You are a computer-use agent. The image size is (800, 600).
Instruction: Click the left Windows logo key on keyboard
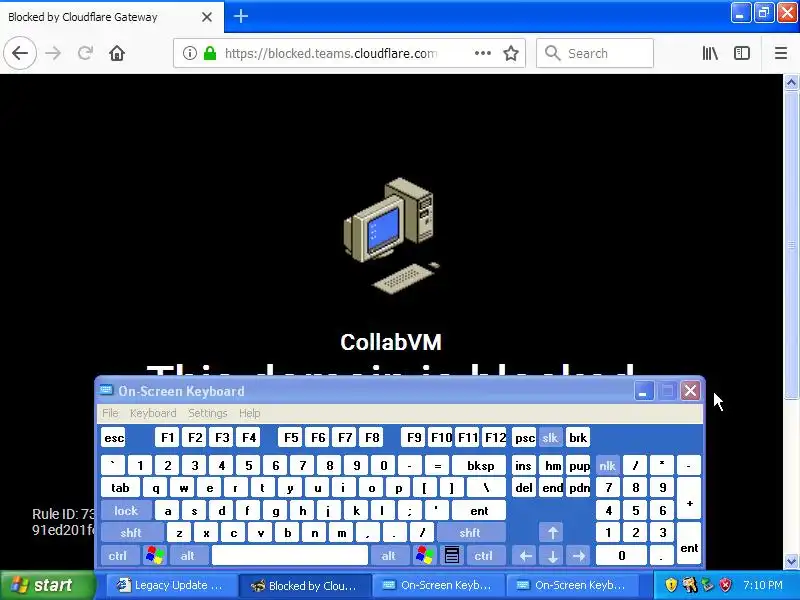pyautogui.click(x=155, y=556)
